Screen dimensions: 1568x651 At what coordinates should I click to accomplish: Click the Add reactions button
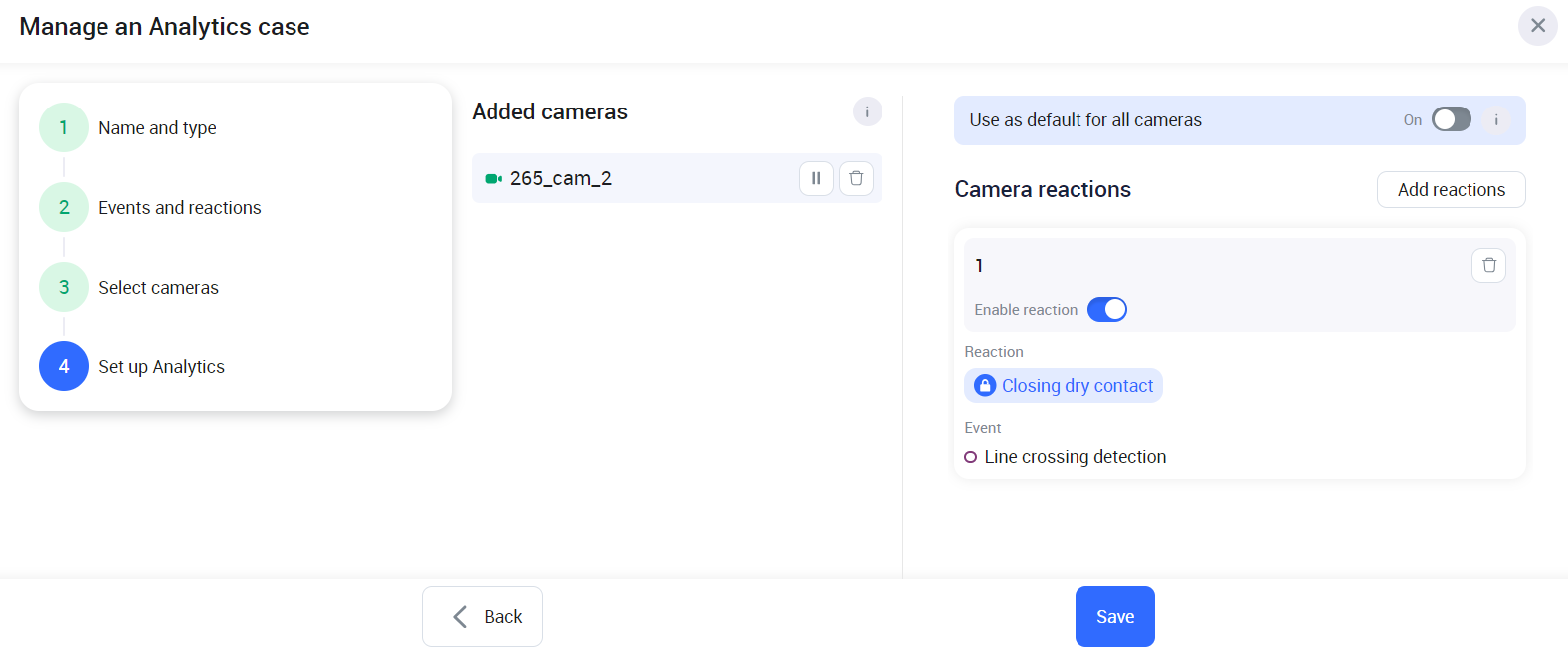tap(1451, 190)
